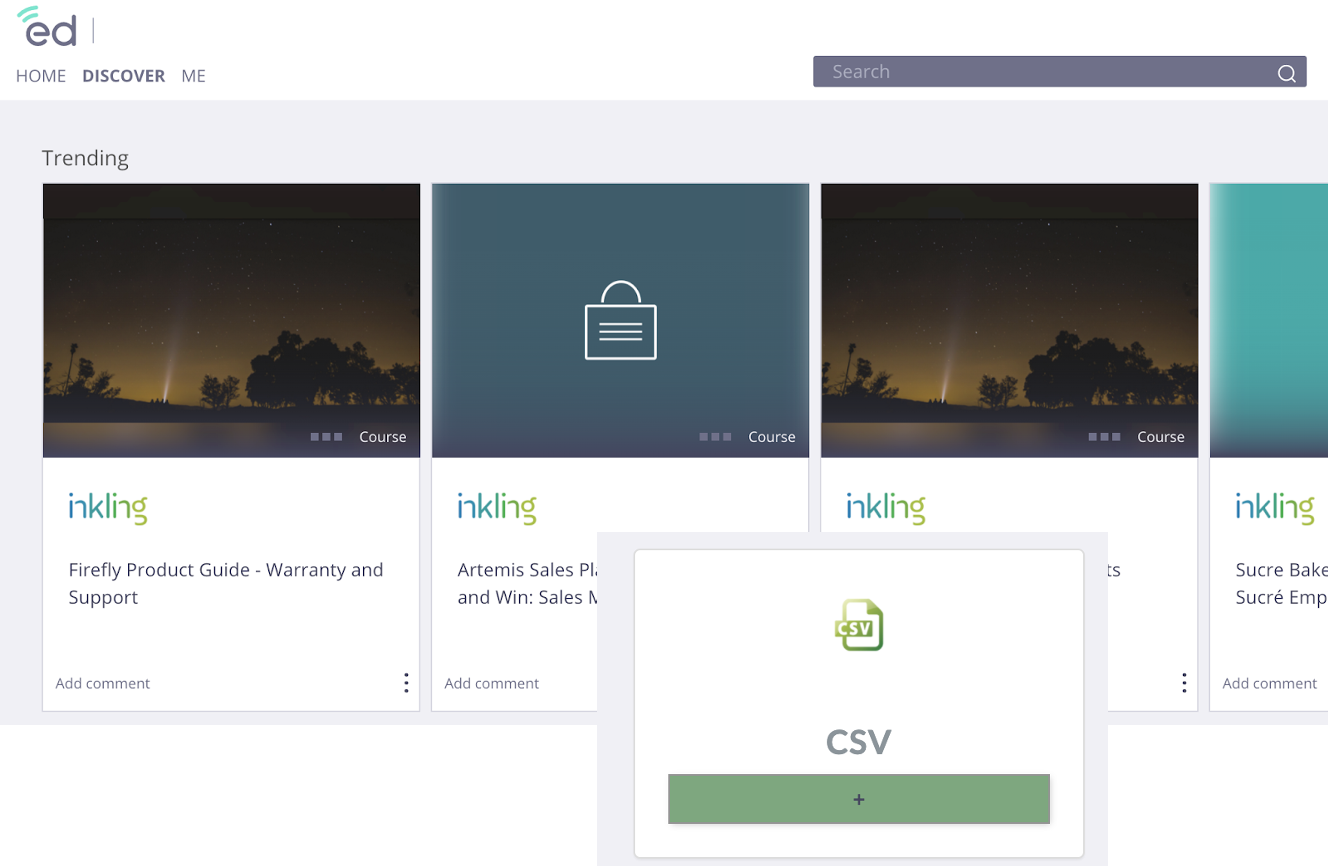Viewport: 1328px width, 866px height.
Task: Open the locked Artemis Sales course thumbnail
Action: coord(620,321)
